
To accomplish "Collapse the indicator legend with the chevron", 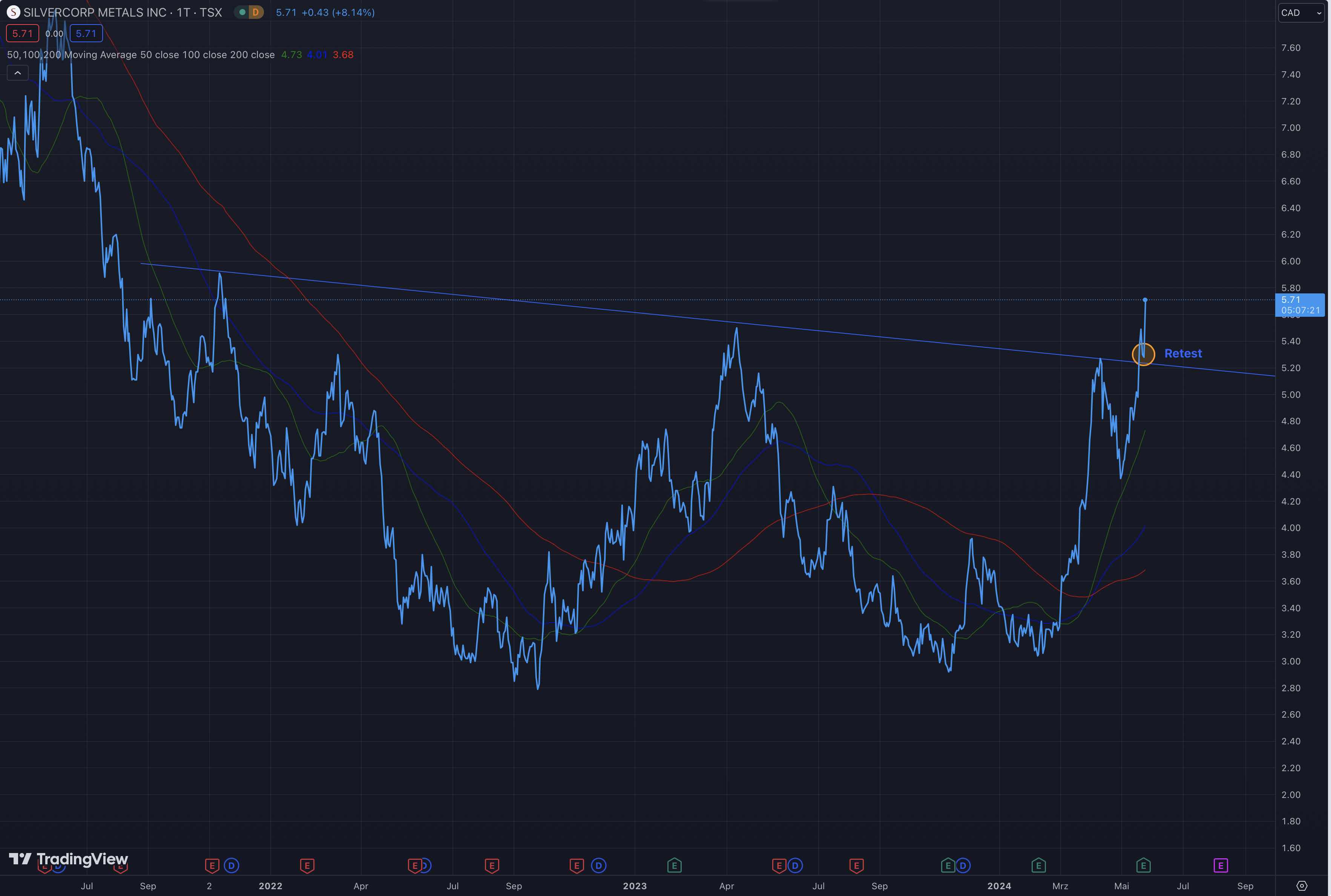I will (18, 73).
